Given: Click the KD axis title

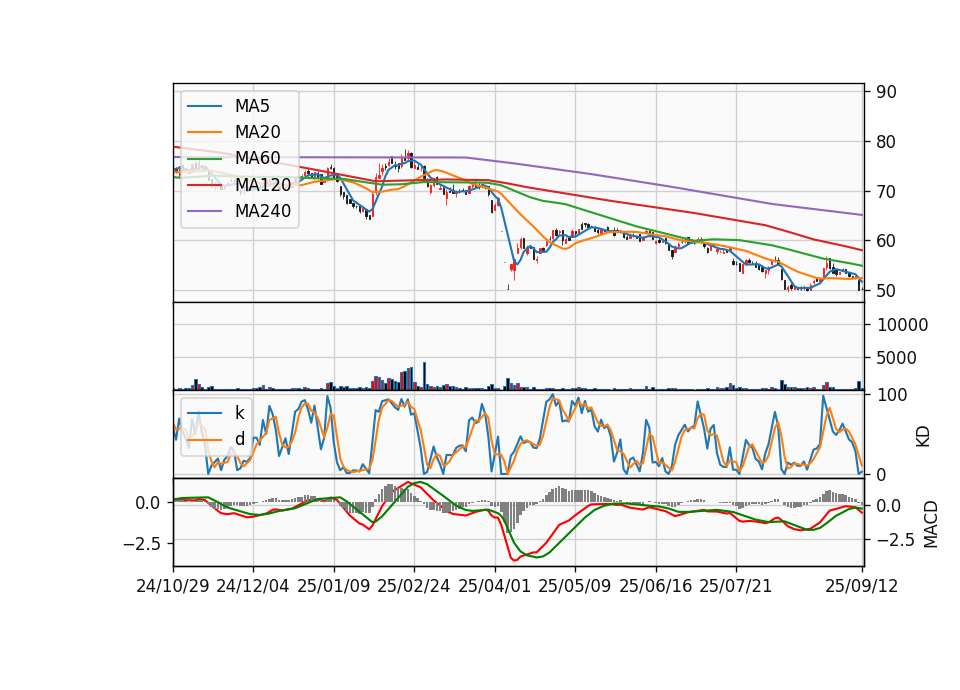Looking at the screenshot, I should click(923, 436).
